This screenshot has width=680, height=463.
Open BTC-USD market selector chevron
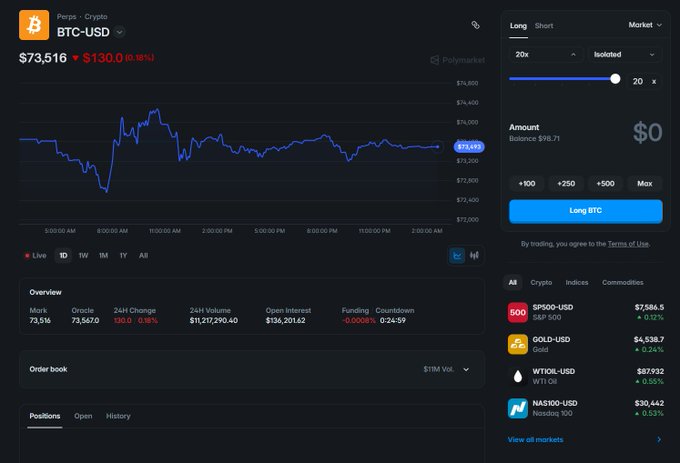pyautogui.click(x=119, y=32)
